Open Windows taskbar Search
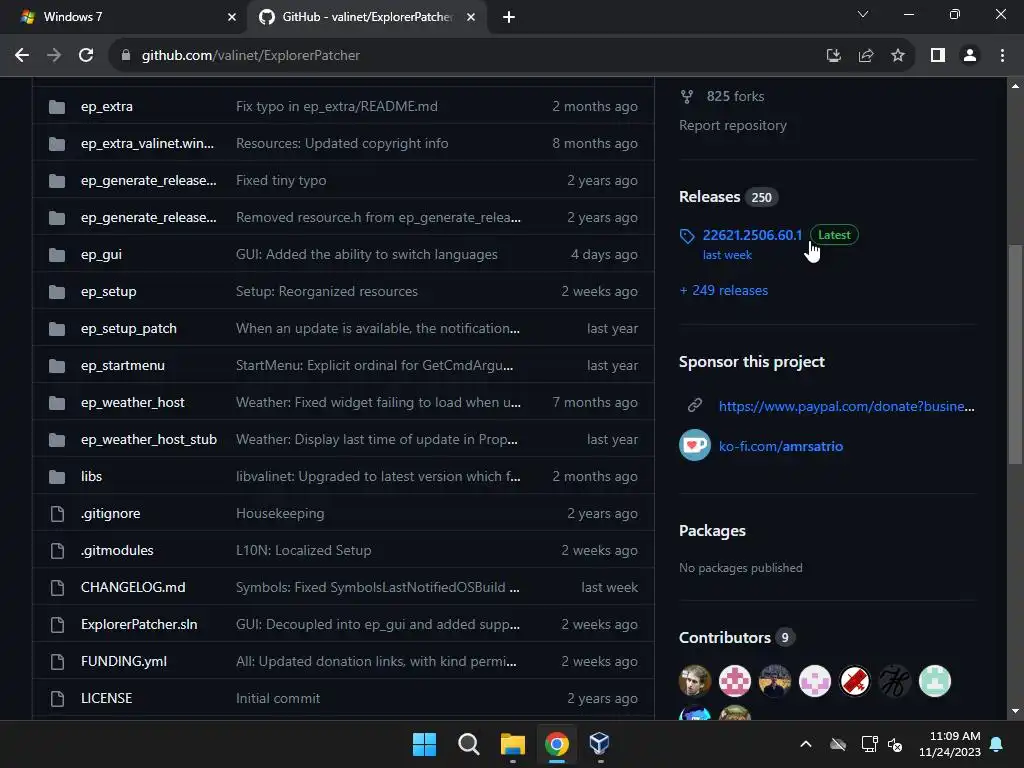This screenshot has height=768, width=1024. tap(468, 744)
